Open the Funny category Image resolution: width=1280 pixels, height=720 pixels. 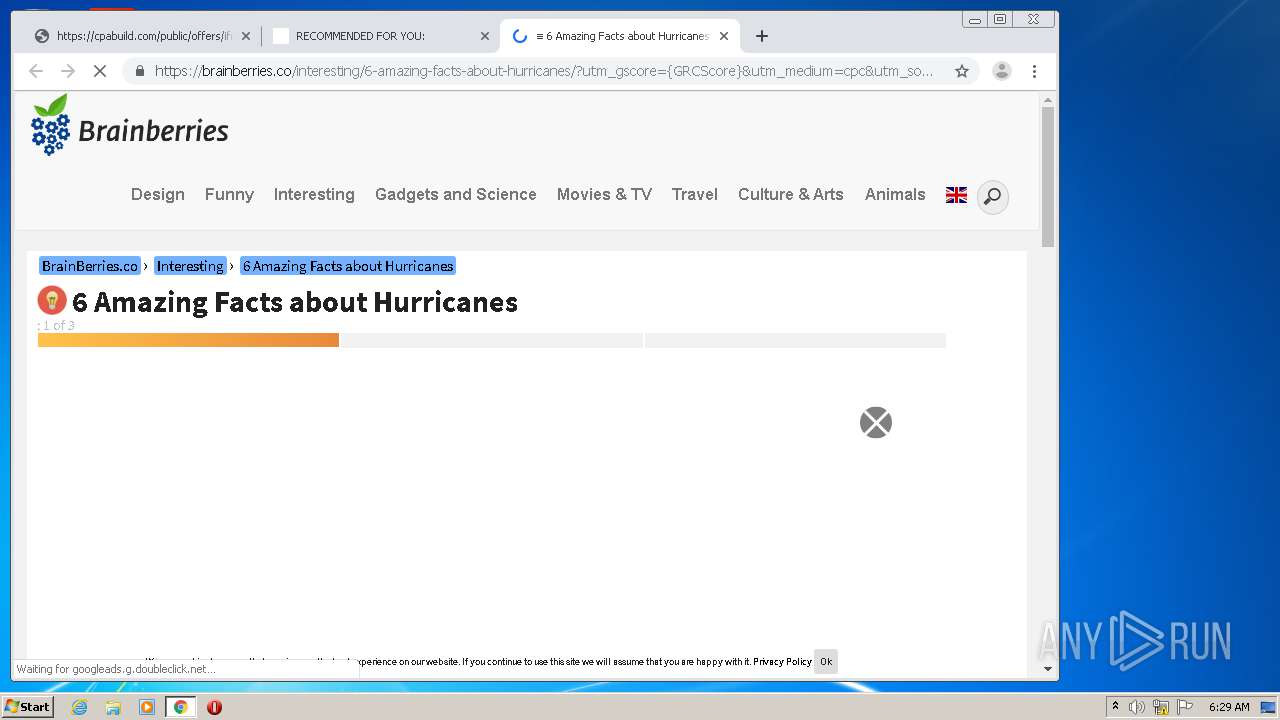(229, 195)
